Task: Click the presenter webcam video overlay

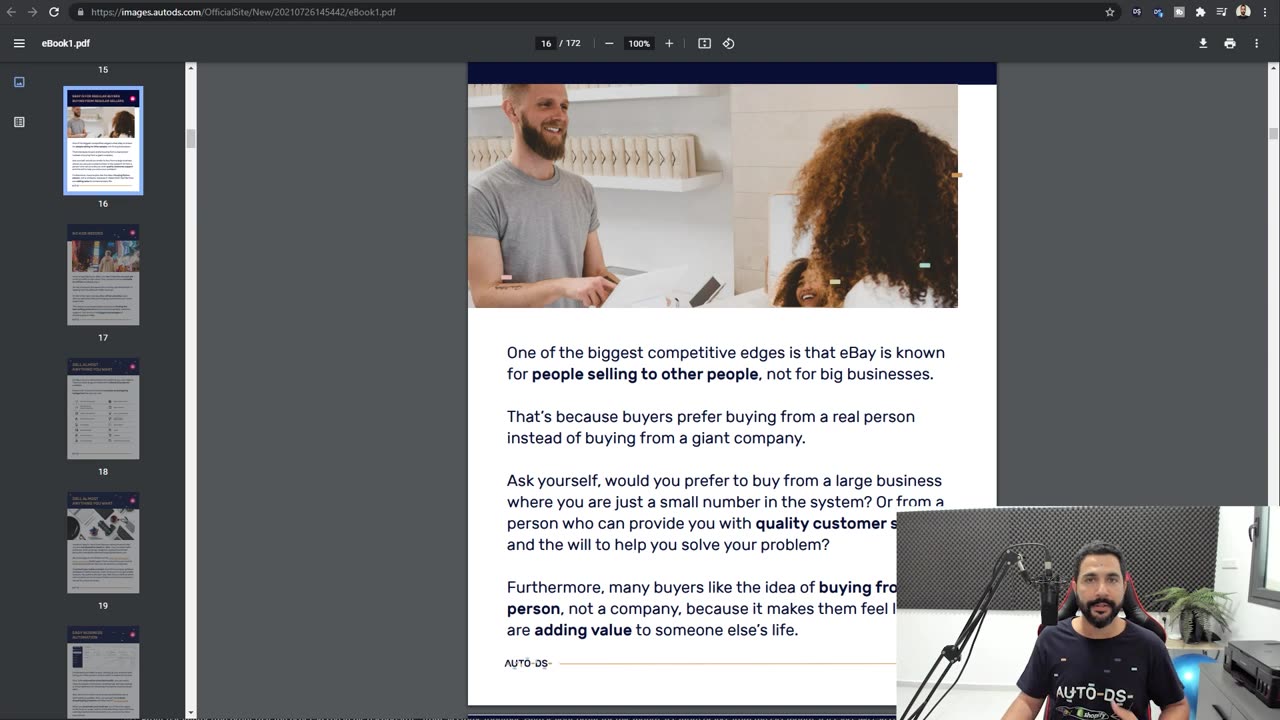Action: coord(1088,613)
